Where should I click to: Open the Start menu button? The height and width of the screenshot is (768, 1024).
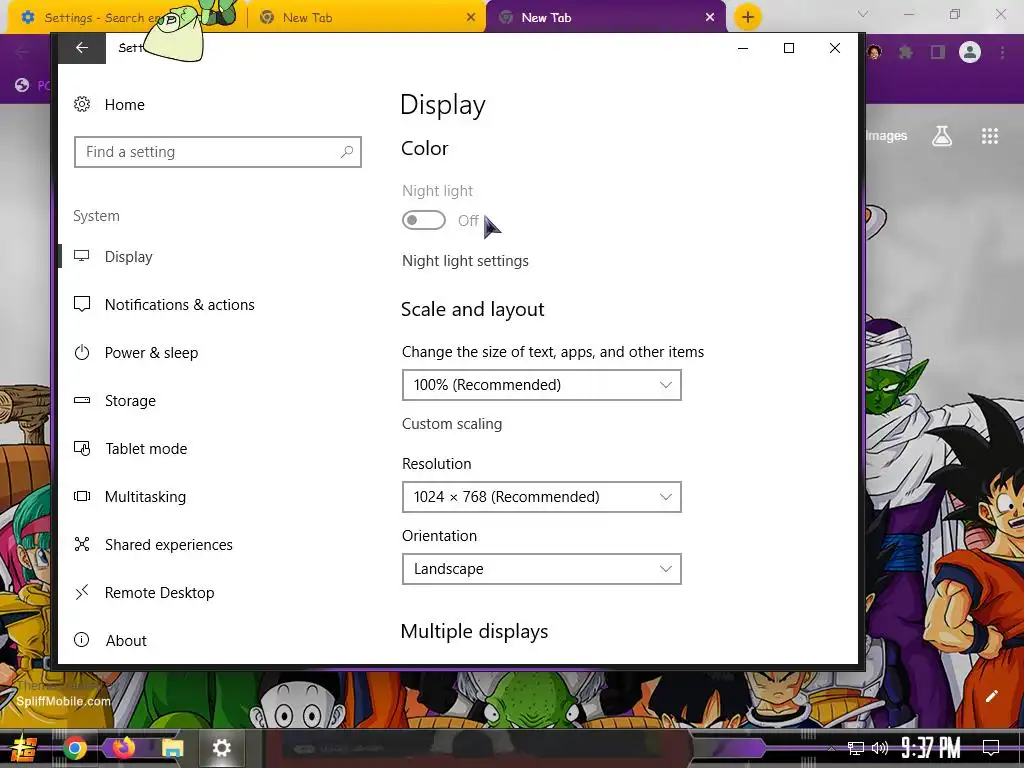click(x=24, y=748)
